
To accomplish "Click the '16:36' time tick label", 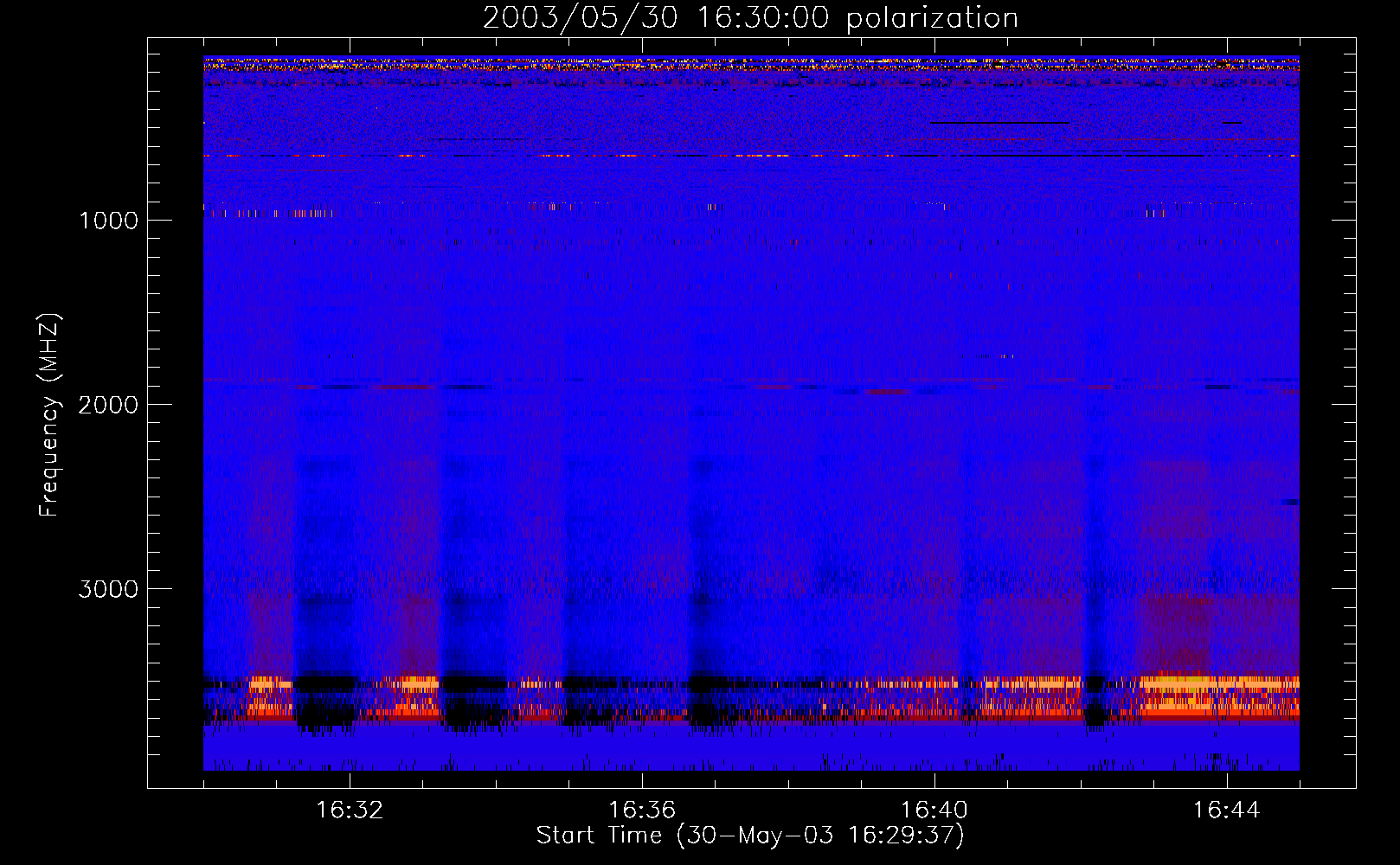I will 642,811.
